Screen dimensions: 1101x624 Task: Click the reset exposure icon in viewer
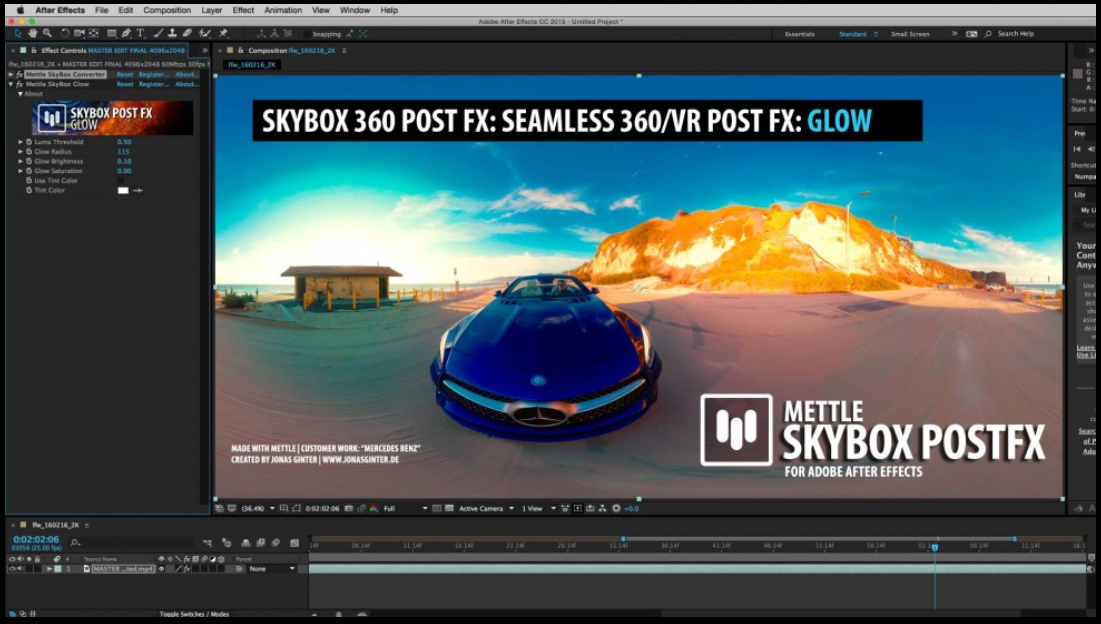coord(617,508)
